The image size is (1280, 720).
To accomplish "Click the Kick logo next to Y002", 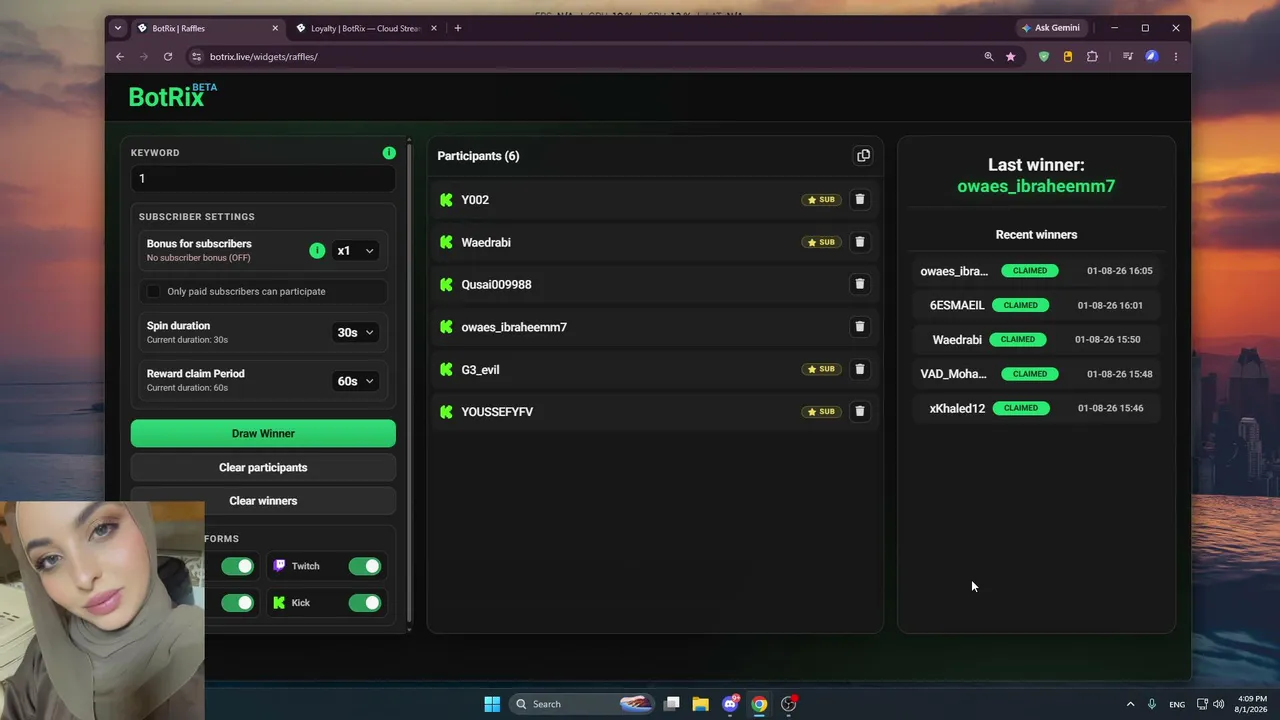I will pyautogui.click(x=446, y=200).
